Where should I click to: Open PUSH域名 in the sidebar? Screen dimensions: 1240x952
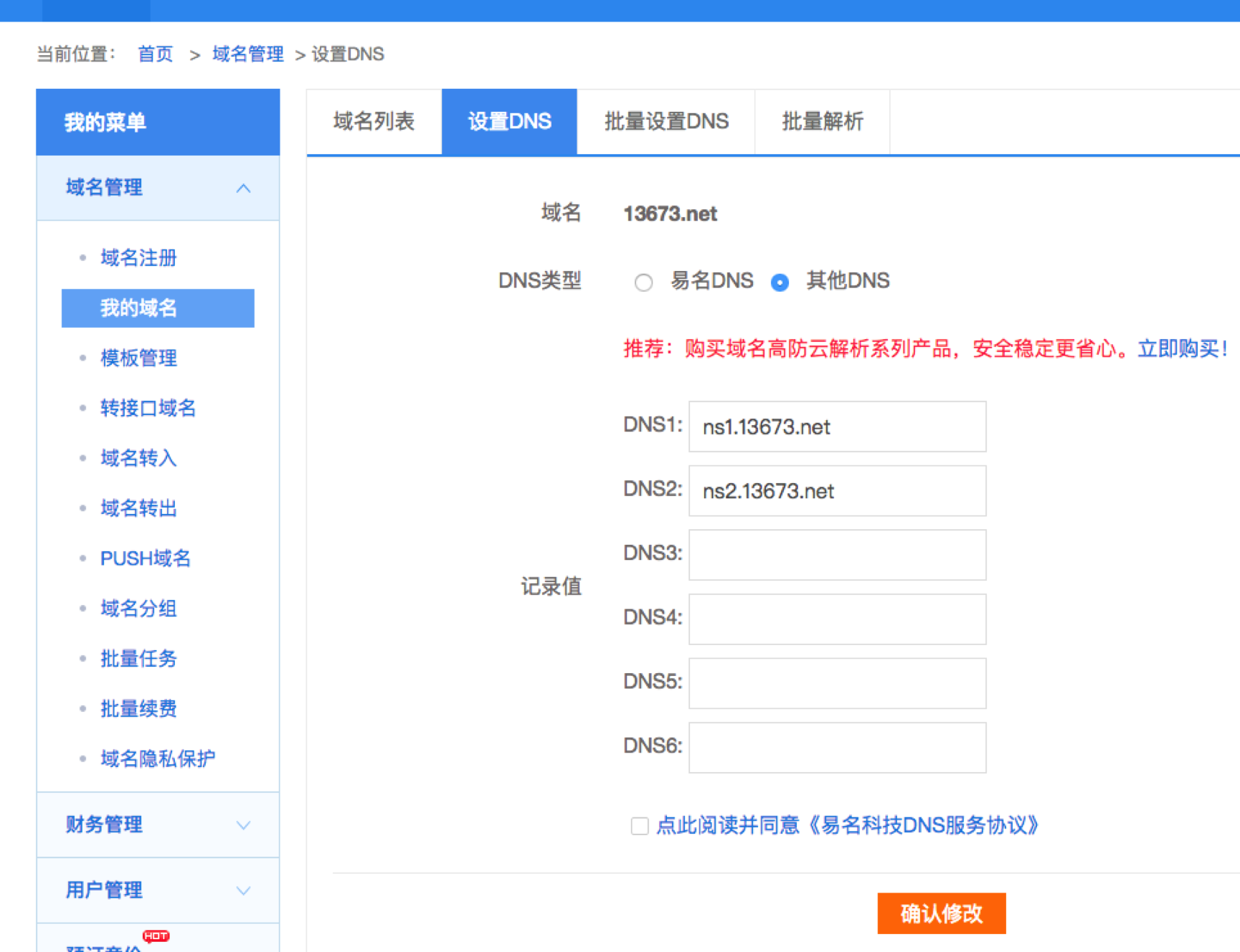(x=146, y=558)
